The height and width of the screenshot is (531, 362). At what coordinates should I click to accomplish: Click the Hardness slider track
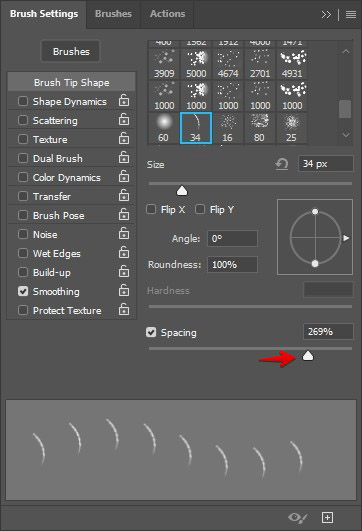pos(250,306)
